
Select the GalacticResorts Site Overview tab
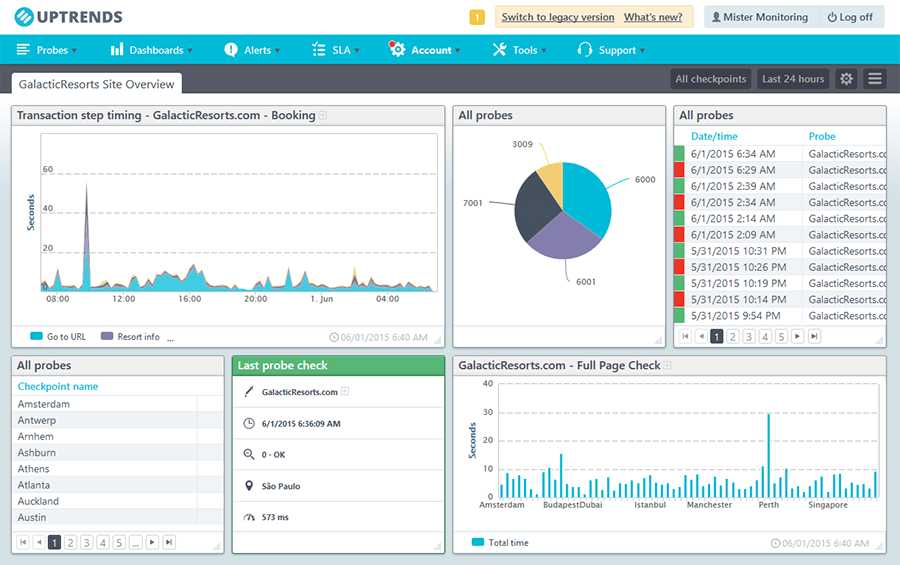(97, 84)
